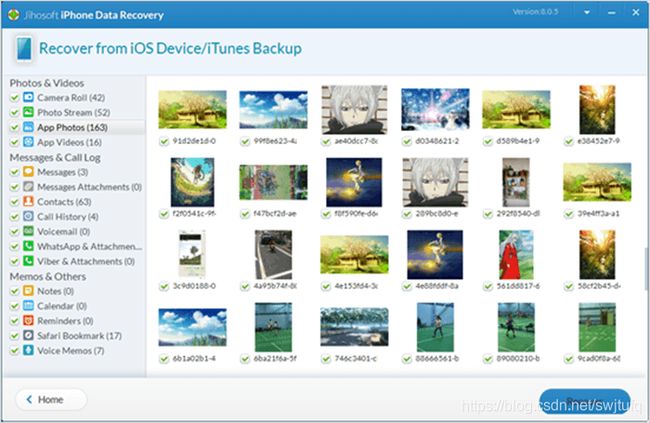650x423 pixels.
Task: Toggle the App Videos checkbox
Action: click(15, 142)
